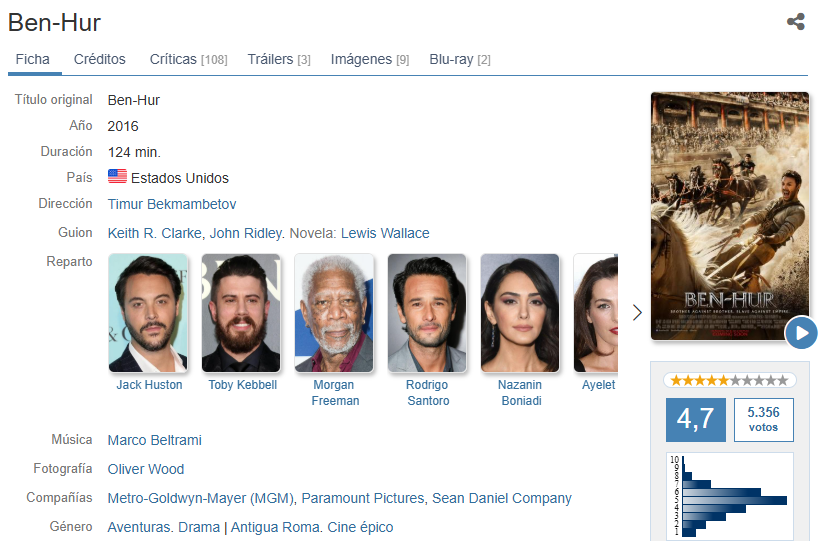
Task: Click the United States flag icon
Action: tap(117, 176)
